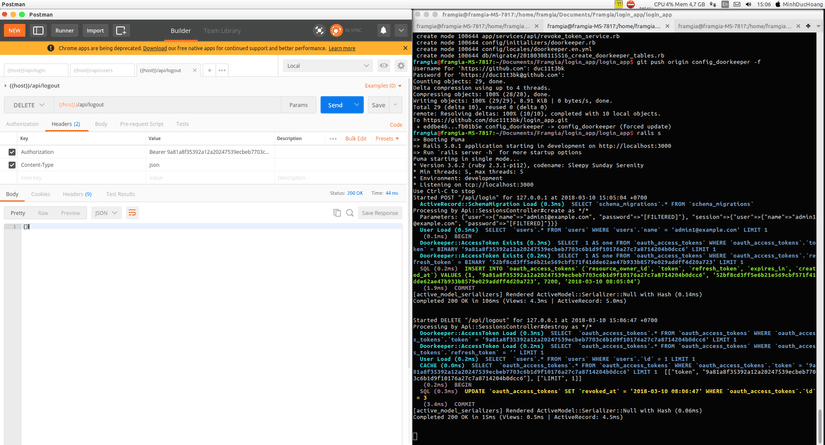Send the request with blue Send button

click(x=335, y=105)
